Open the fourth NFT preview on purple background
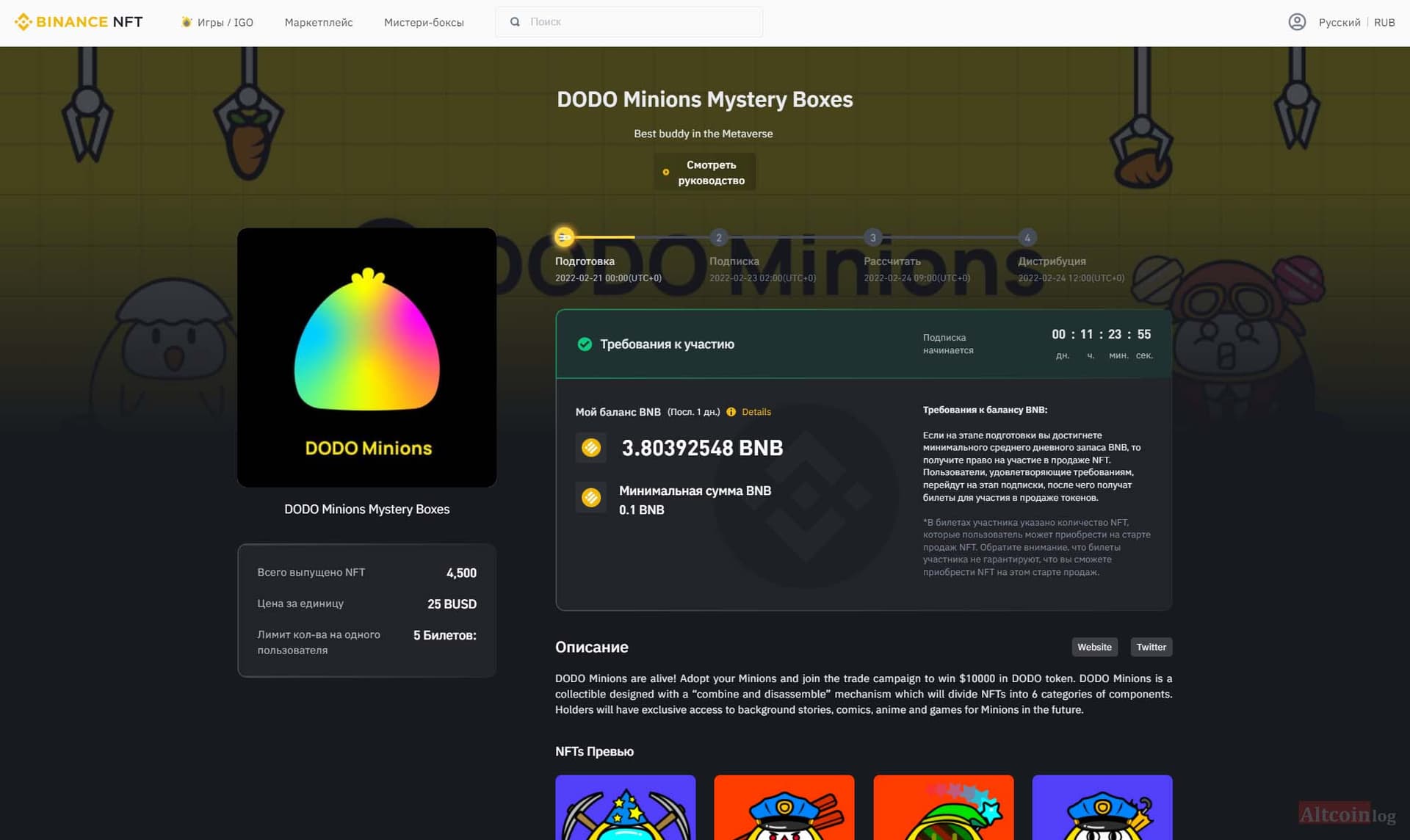This screenshot has height=840, width=1410. [1102, 807]
